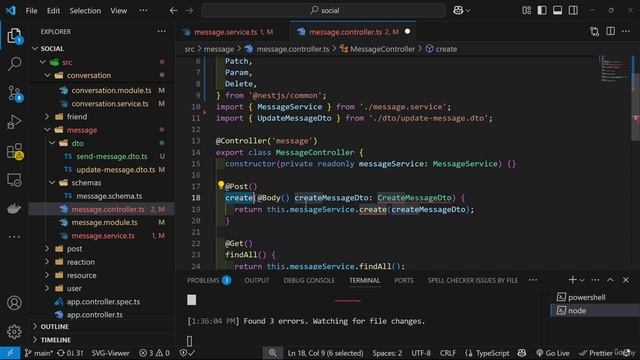Open the Explorer view icon

click(14, 36)
